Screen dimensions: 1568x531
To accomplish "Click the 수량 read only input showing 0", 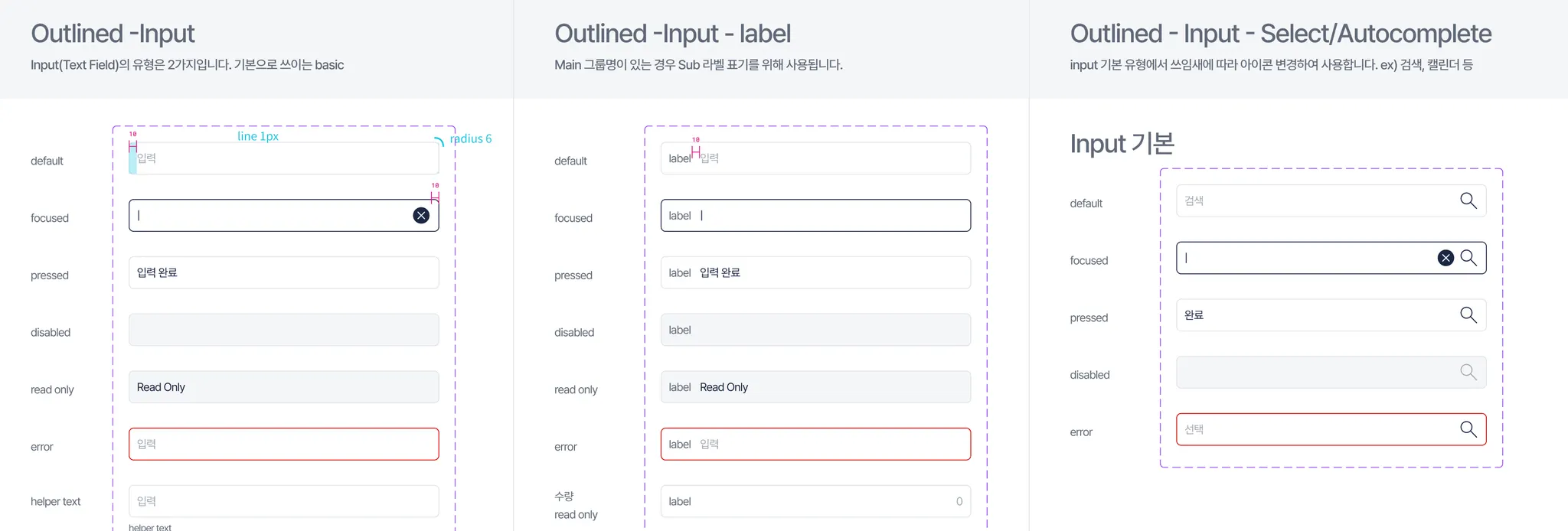I will pyautogui.click(x=815, y=501).
